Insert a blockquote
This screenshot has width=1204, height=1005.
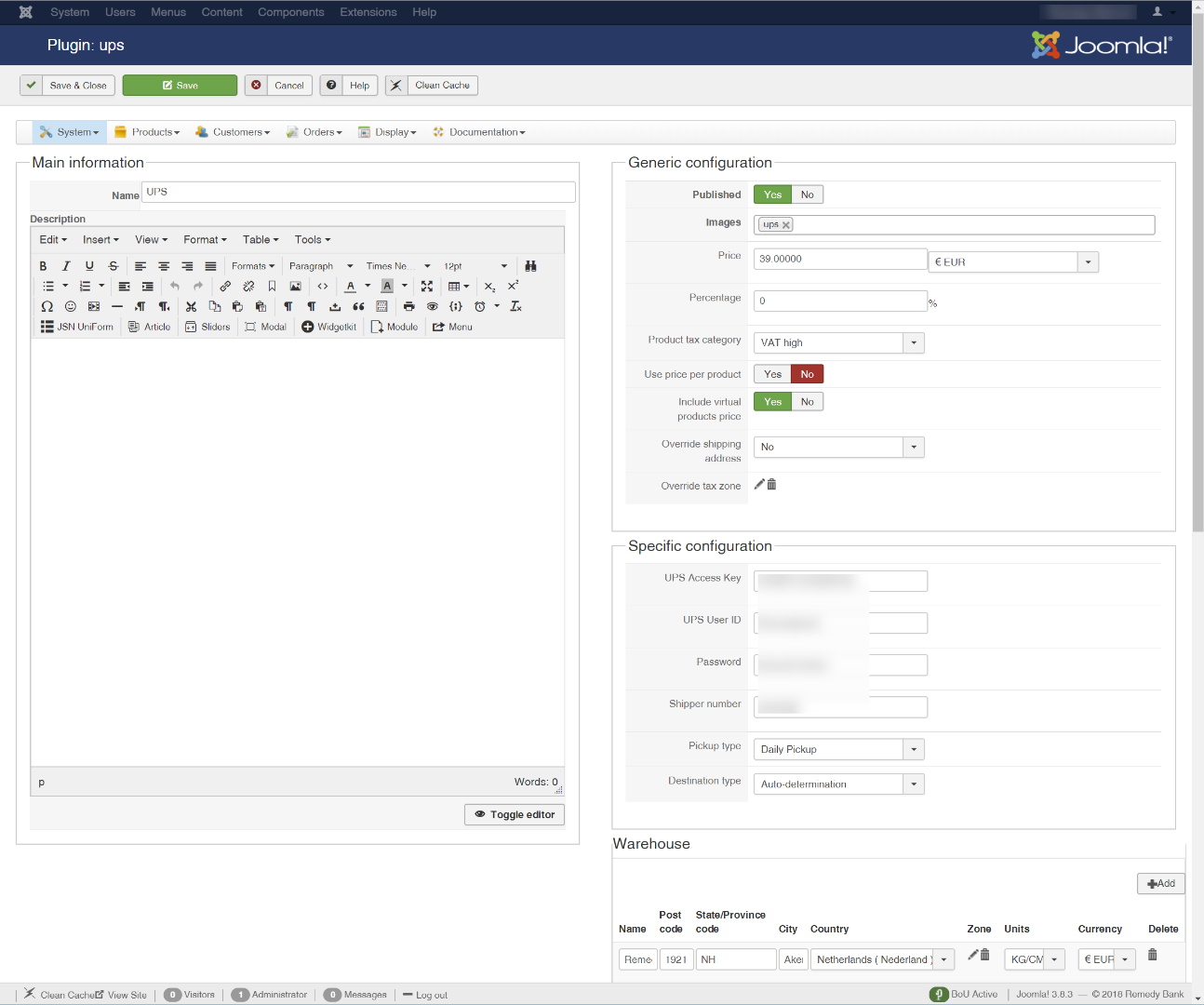(x=358, y=306)
